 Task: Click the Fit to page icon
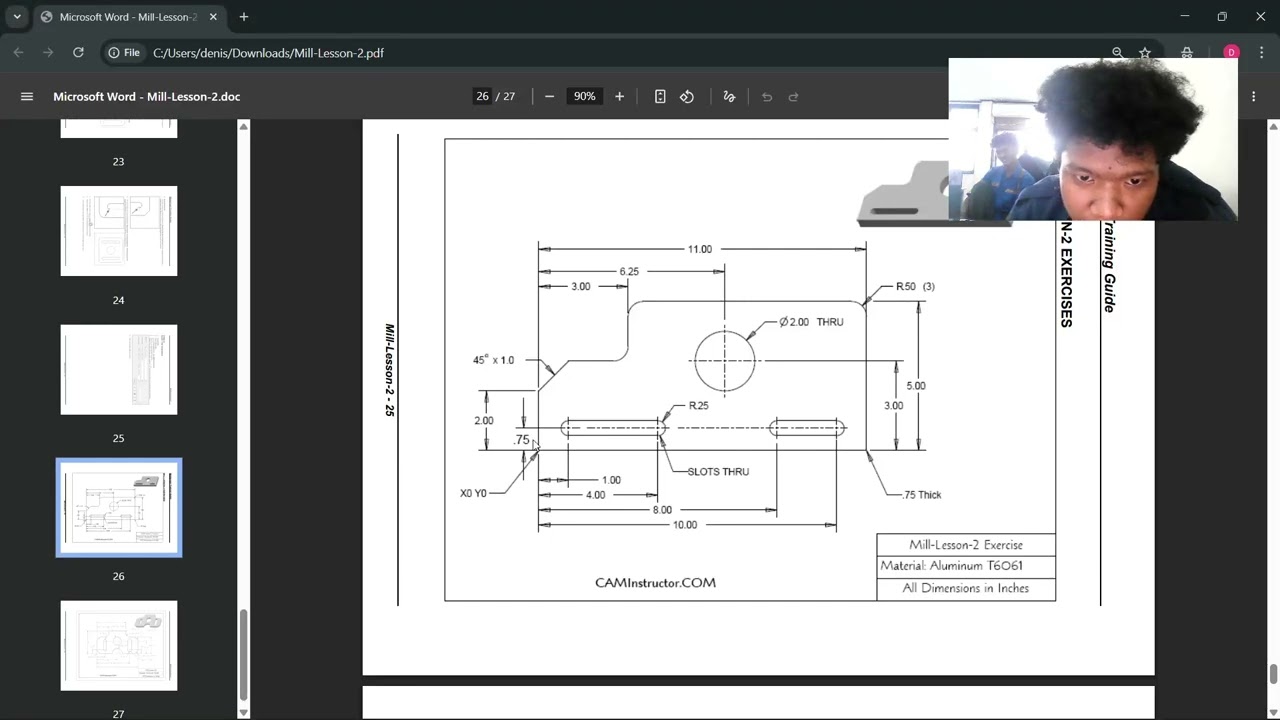tap(660, 97)
